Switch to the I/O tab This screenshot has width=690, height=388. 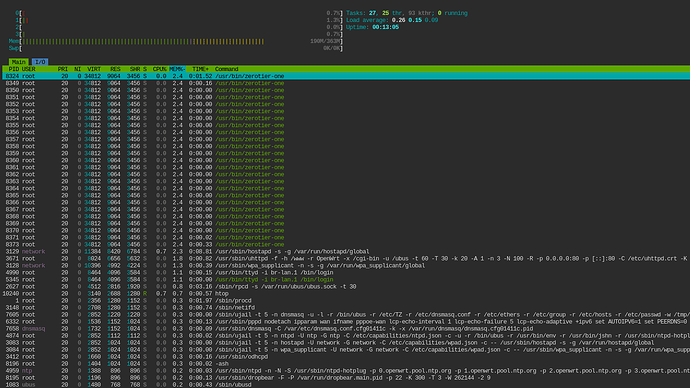tap(40, 62)
